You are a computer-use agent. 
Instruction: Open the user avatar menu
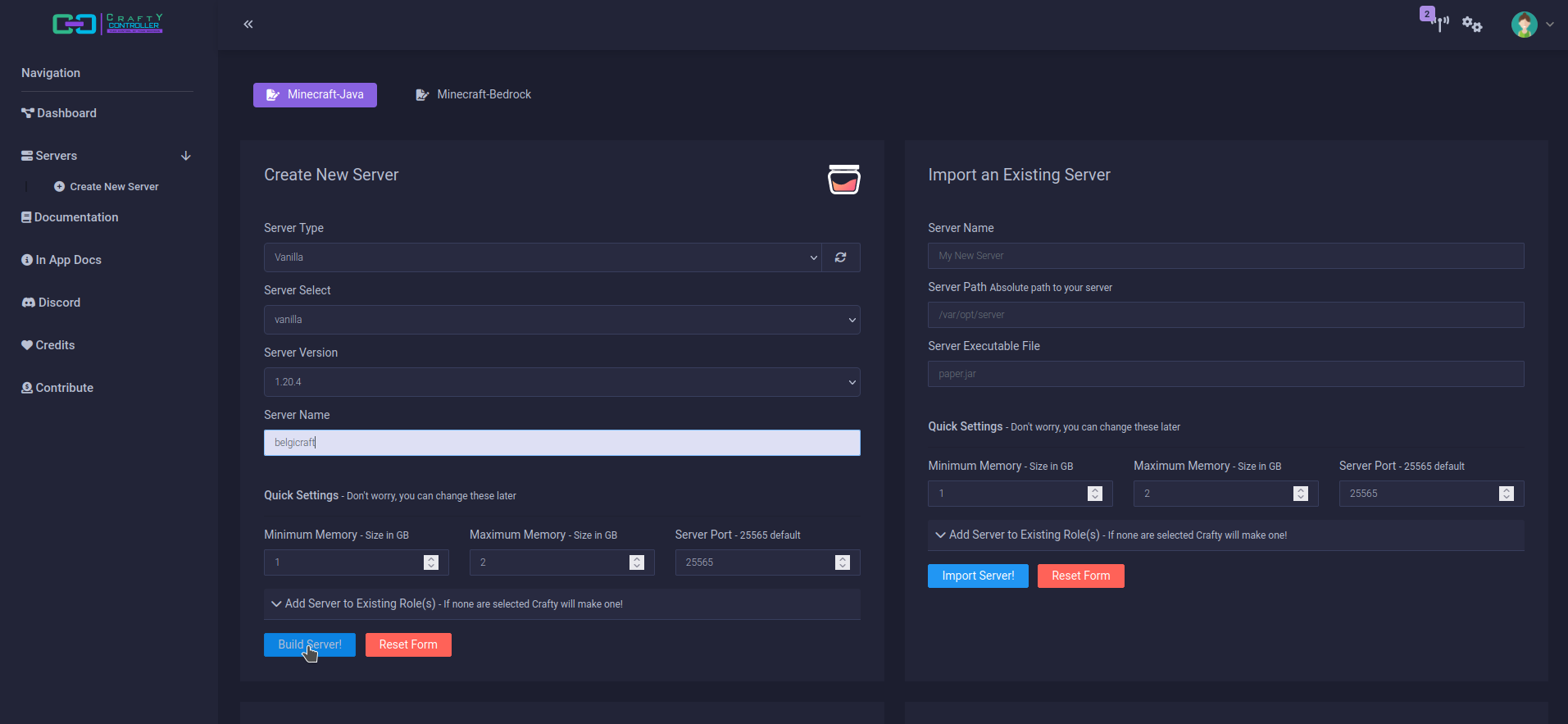[1525, 25]
